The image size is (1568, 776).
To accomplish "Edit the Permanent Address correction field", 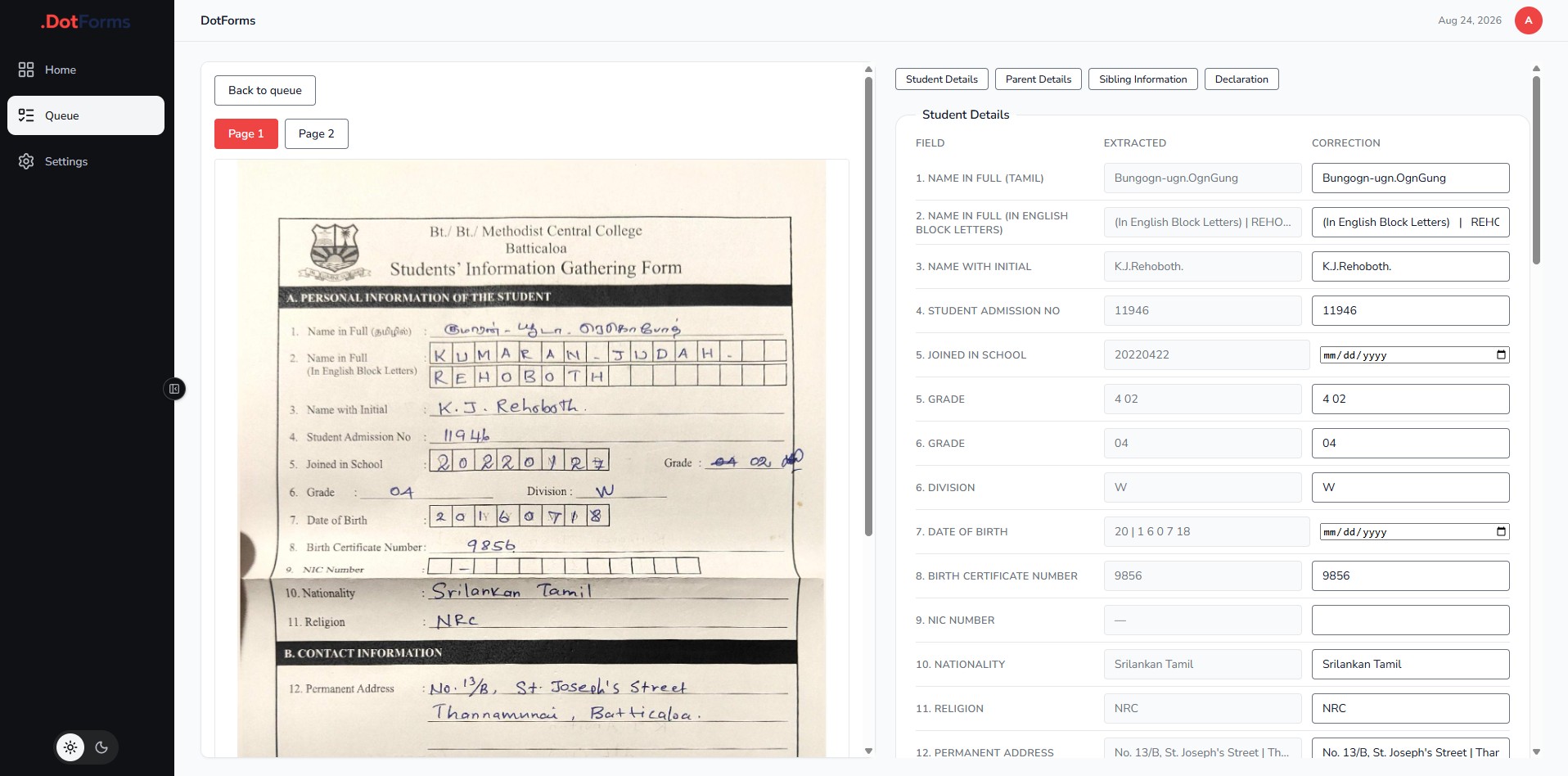I will click(x=1411, y=749).
